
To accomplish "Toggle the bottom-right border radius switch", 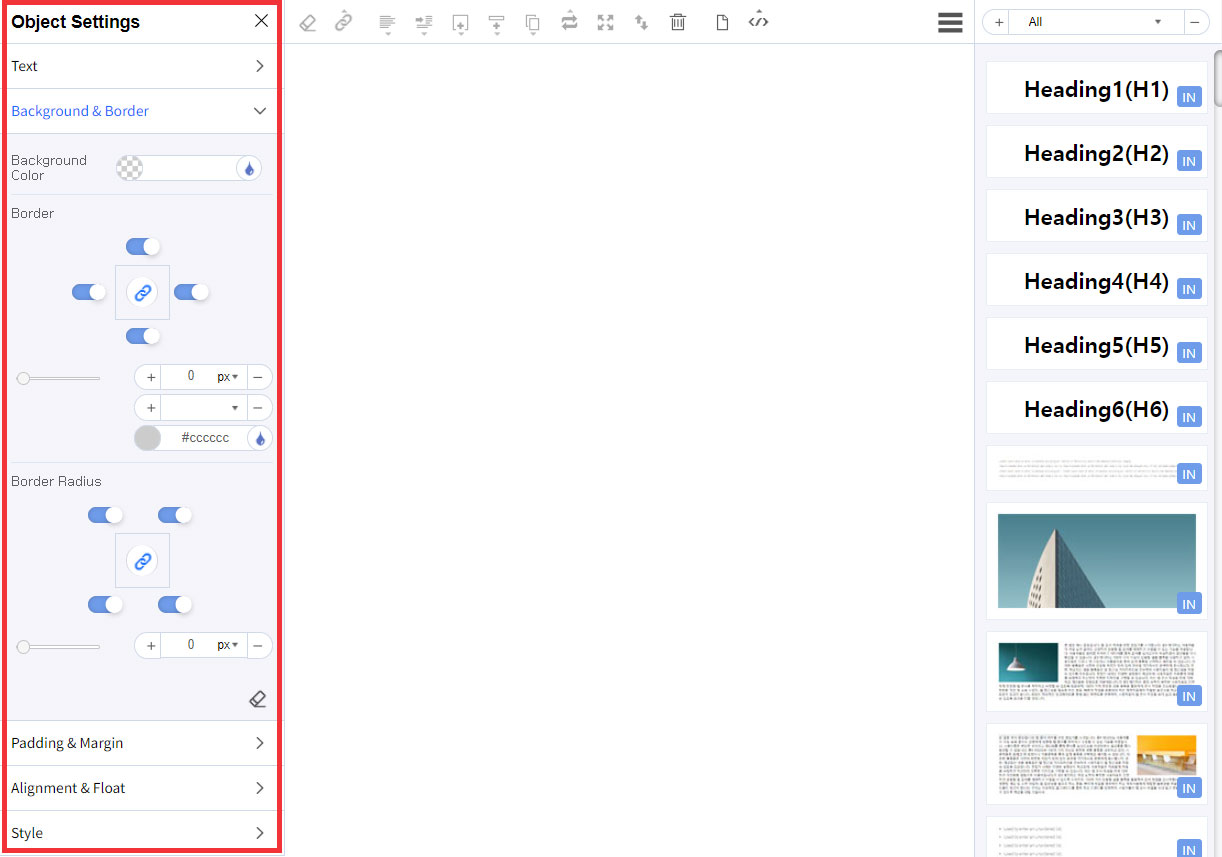I will pyautogui.click(x=175, y=605).
